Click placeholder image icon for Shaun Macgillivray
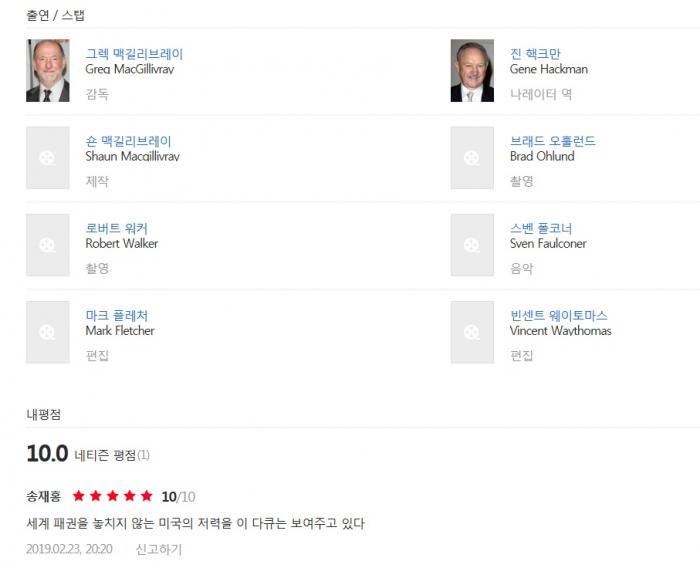This screenshot has height=568, width=700. point(47,158)
